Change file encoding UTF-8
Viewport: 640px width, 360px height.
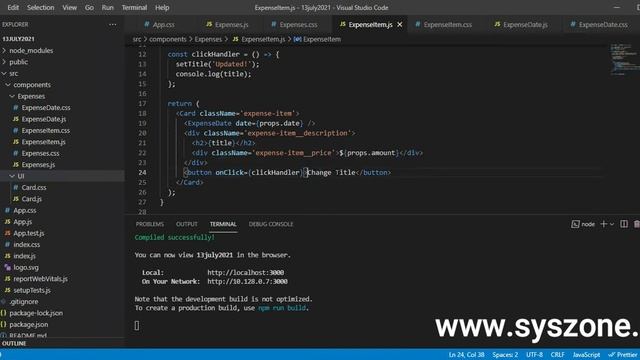(534, 355)
